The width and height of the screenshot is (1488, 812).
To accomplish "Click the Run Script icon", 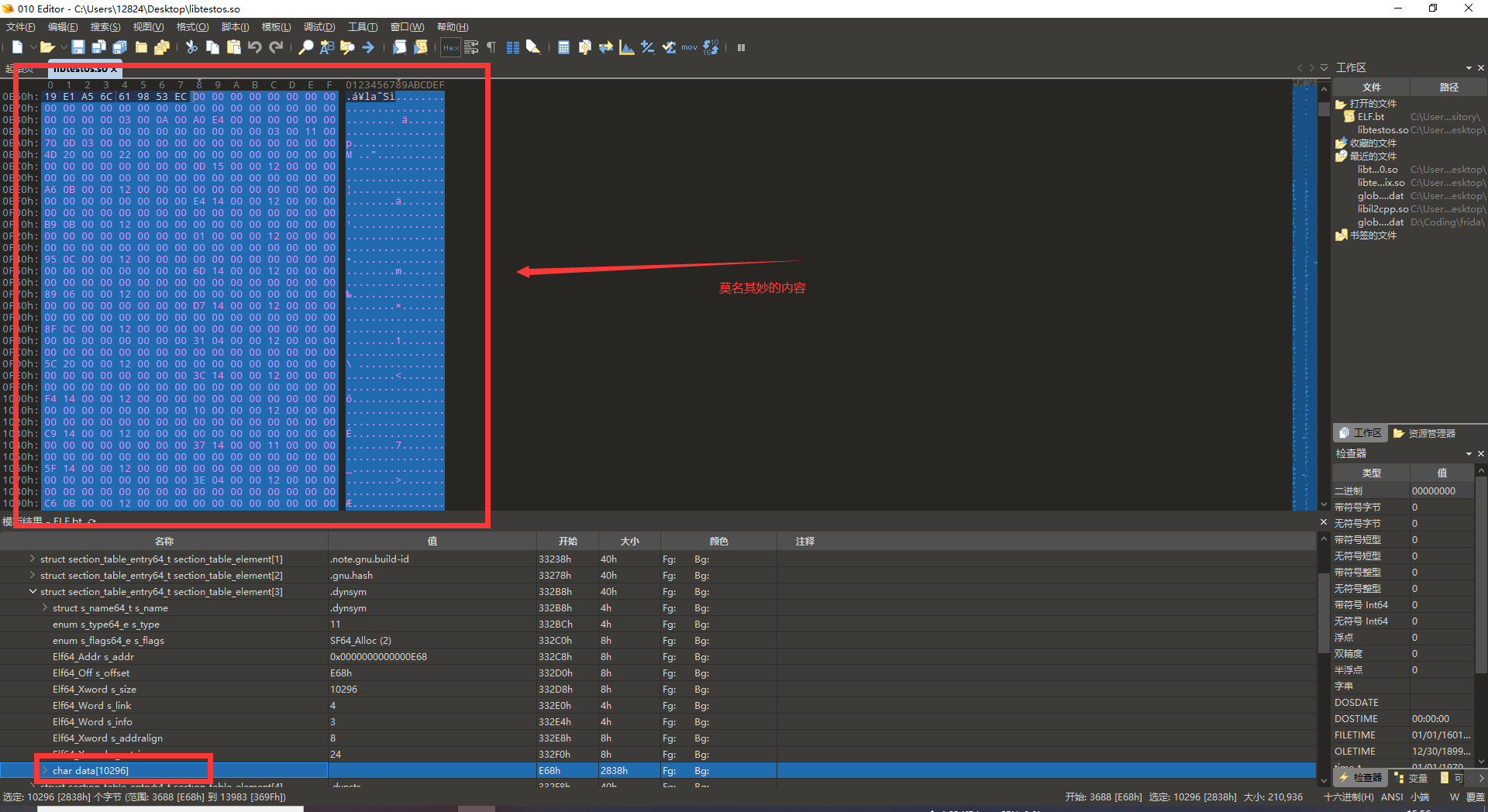I will click(399, 47).
